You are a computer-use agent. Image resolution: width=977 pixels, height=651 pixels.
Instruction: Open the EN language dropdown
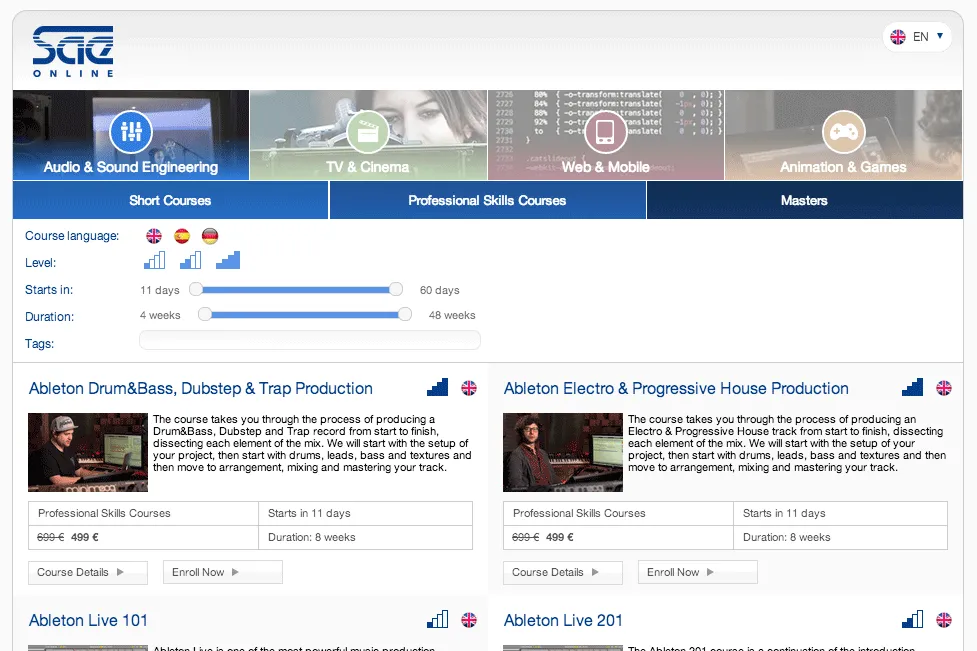[917, 37]
